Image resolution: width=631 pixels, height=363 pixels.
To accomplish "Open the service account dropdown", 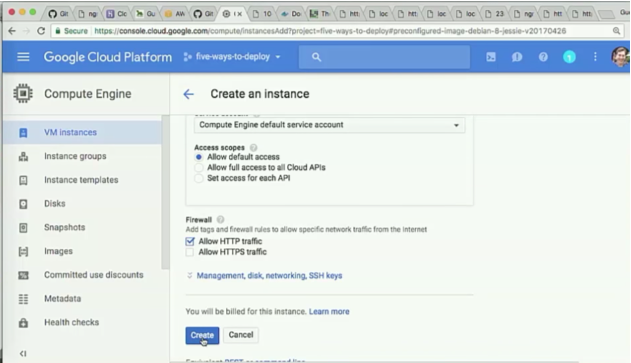I will (329, 125).
